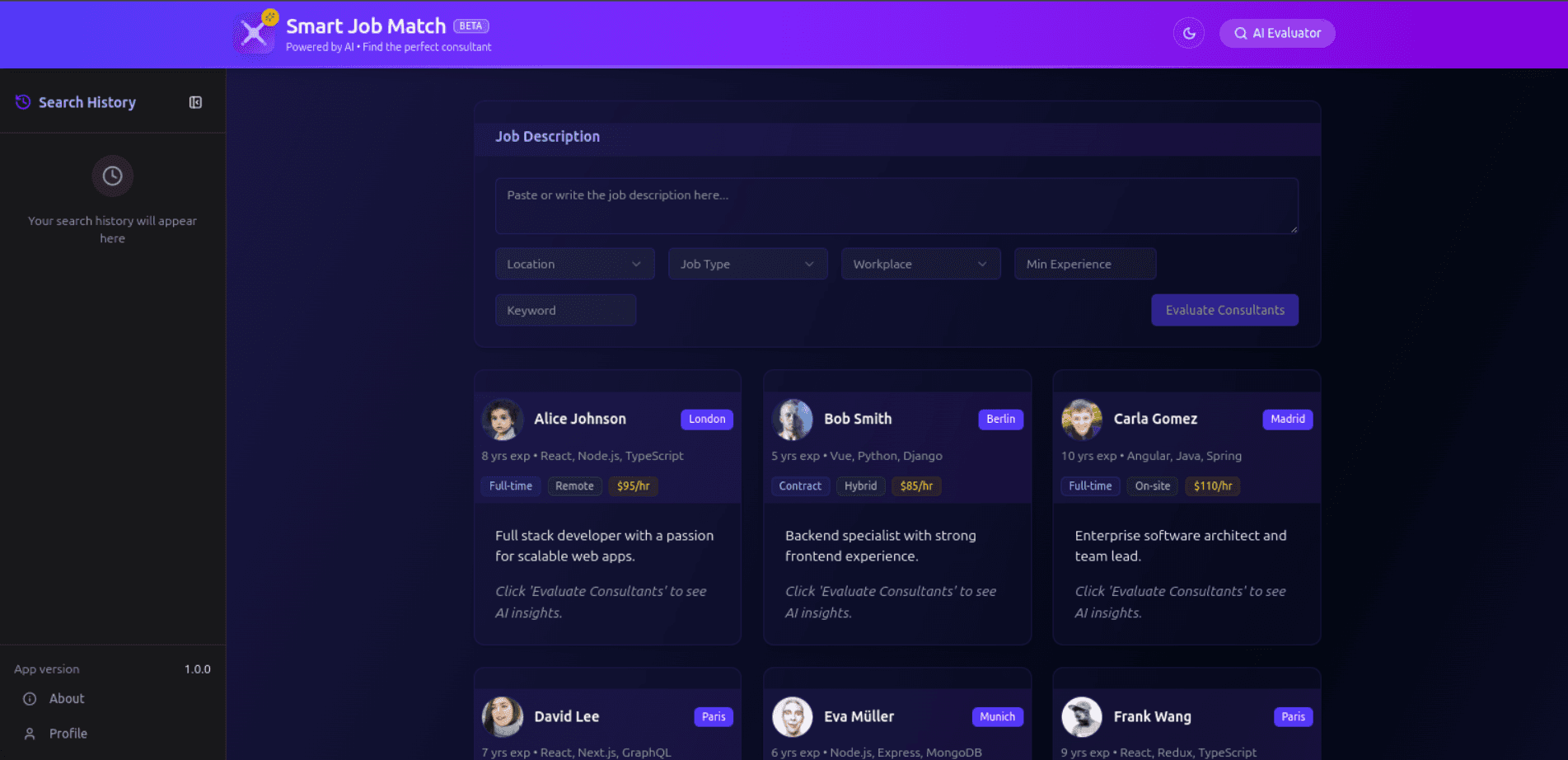Collapse the Search History sidebar panel

point(195,102)
